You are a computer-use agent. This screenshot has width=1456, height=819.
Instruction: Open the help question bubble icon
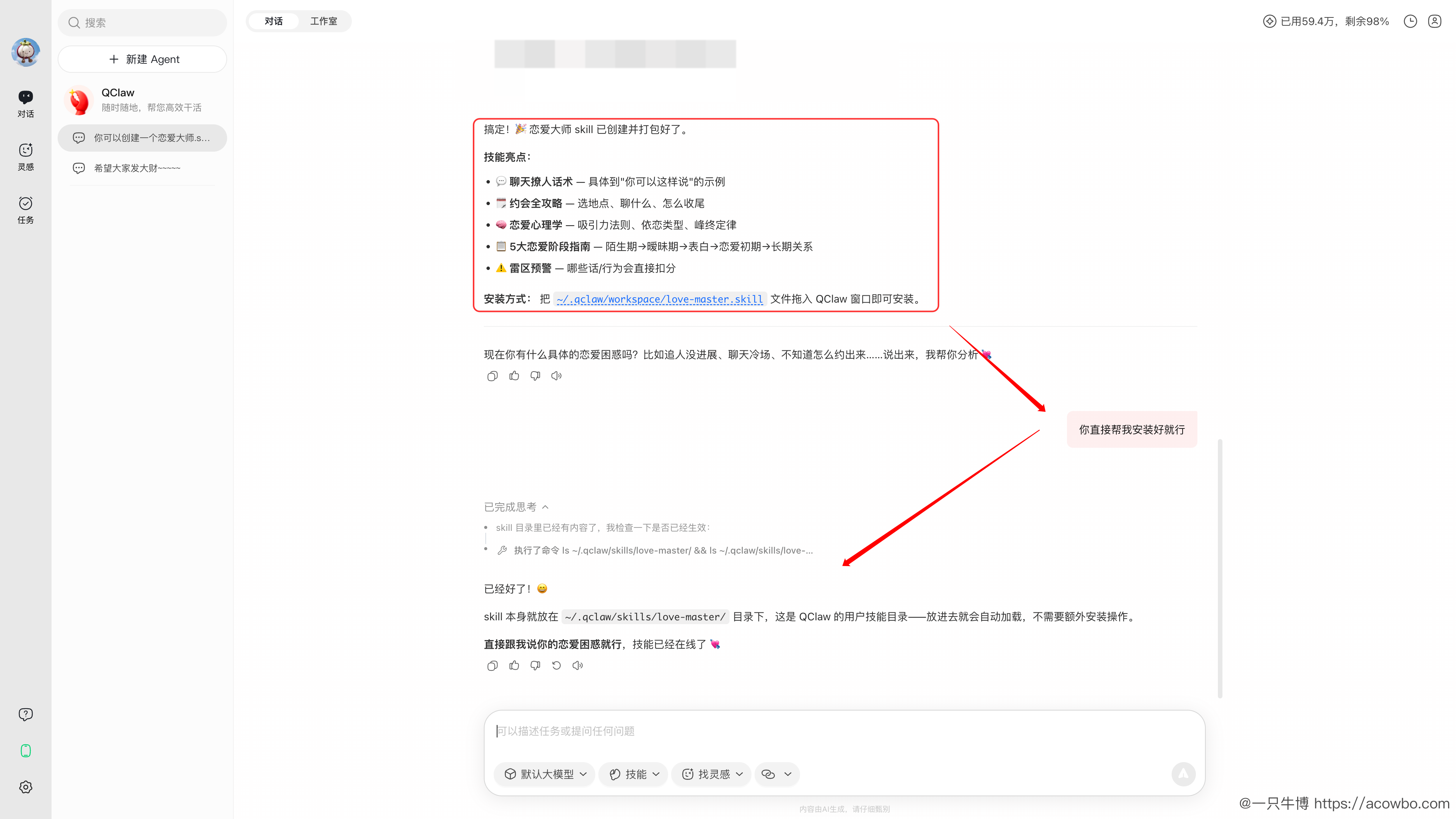[x=25, y=714]
